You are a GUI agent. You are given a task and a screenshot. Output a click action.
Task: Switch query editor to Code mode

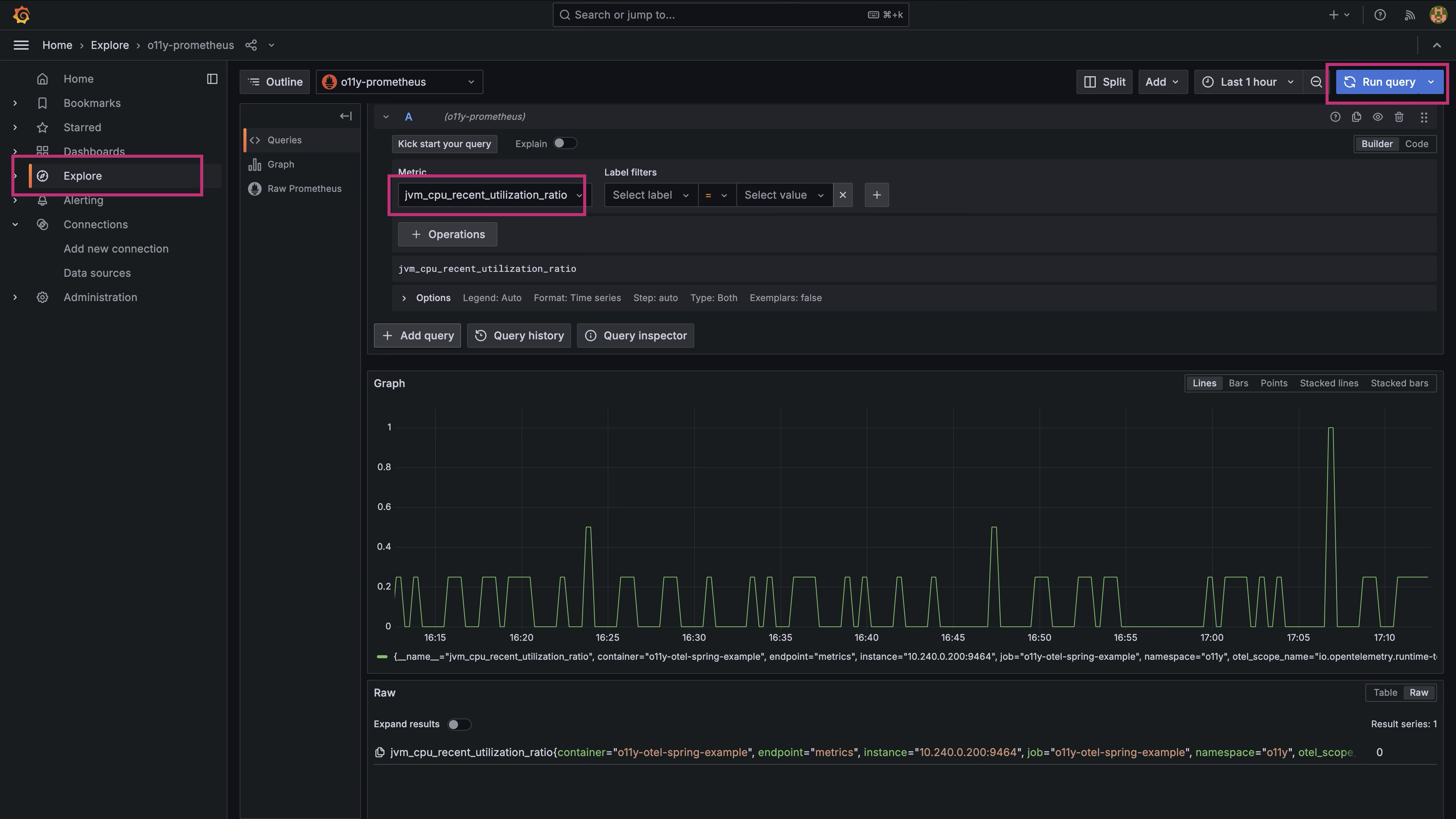click(1417, 144)
